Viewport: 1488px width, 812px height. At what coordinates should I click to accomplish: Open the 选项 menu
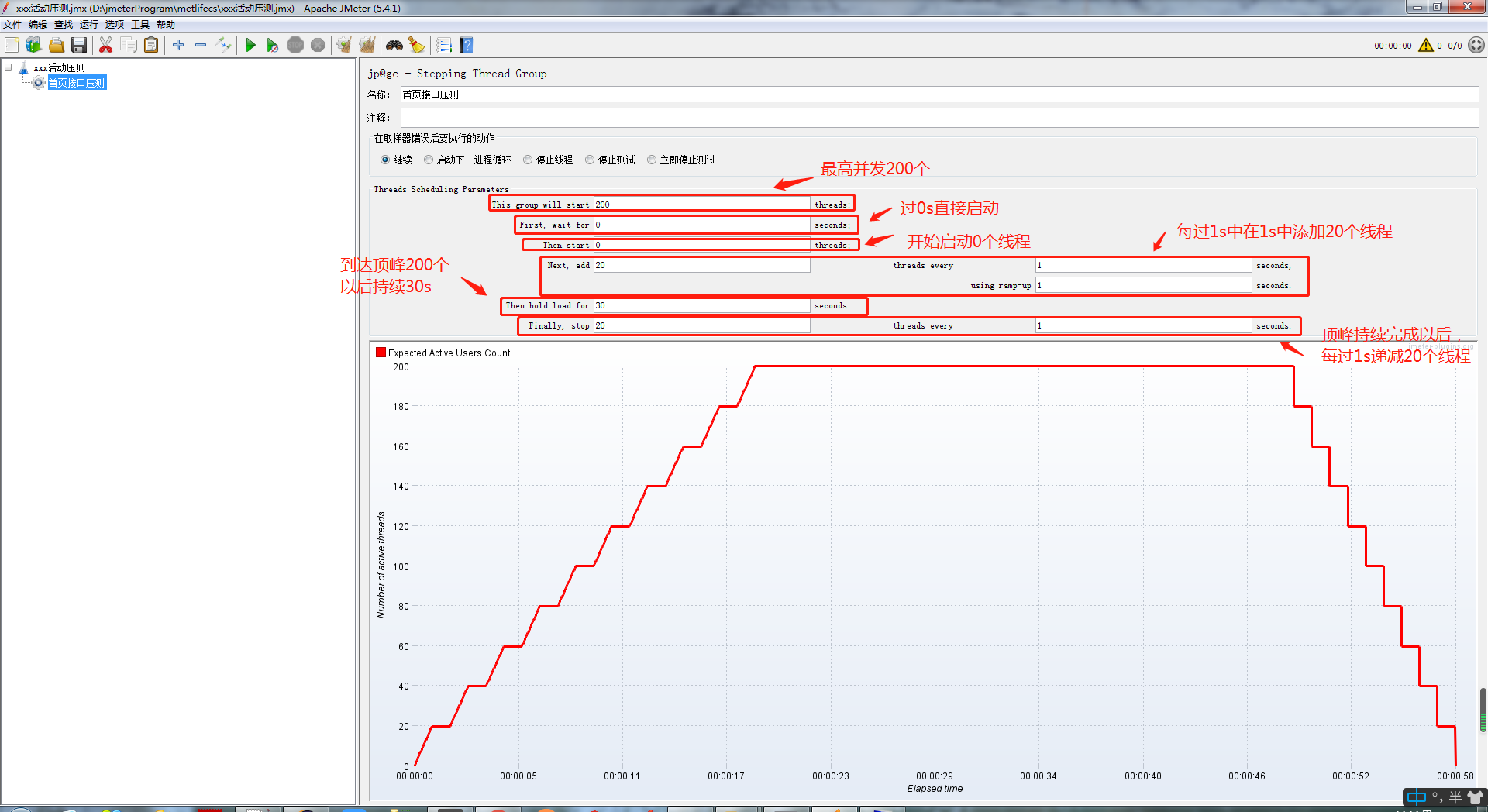115,25
